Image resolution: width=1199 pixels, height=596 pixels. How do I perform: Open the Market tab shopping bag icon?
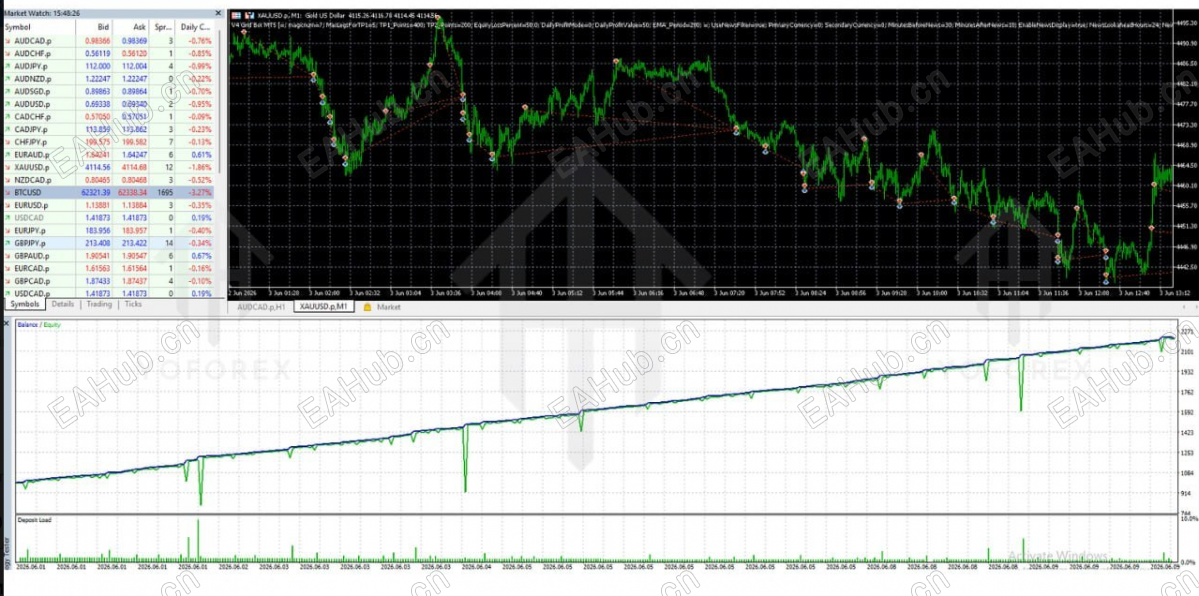tap(367, 307)
